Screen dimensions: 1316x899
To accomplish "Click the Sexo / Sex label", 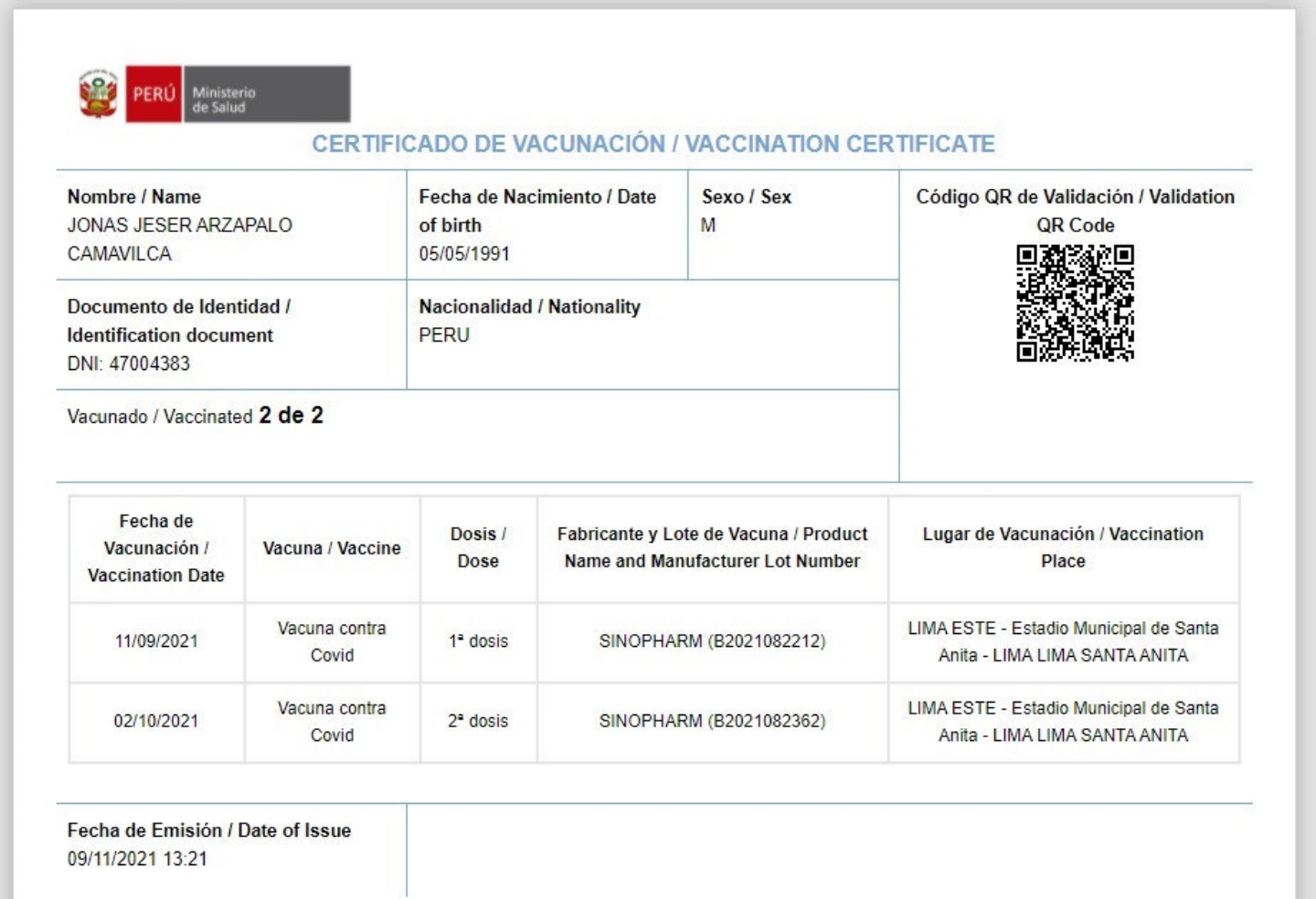I will click(746, 196).
